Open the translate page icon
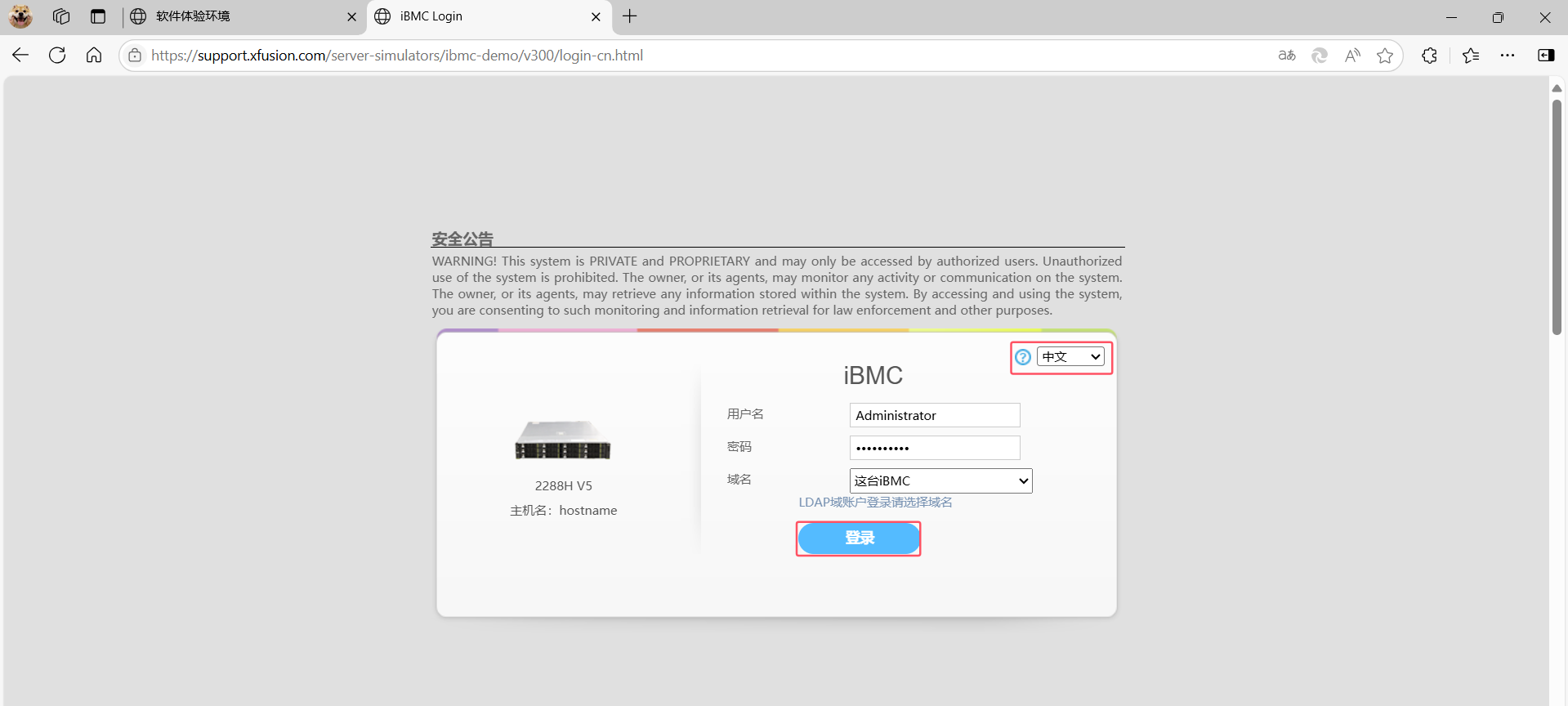 pyautogui.click(x=1287, y=56)
